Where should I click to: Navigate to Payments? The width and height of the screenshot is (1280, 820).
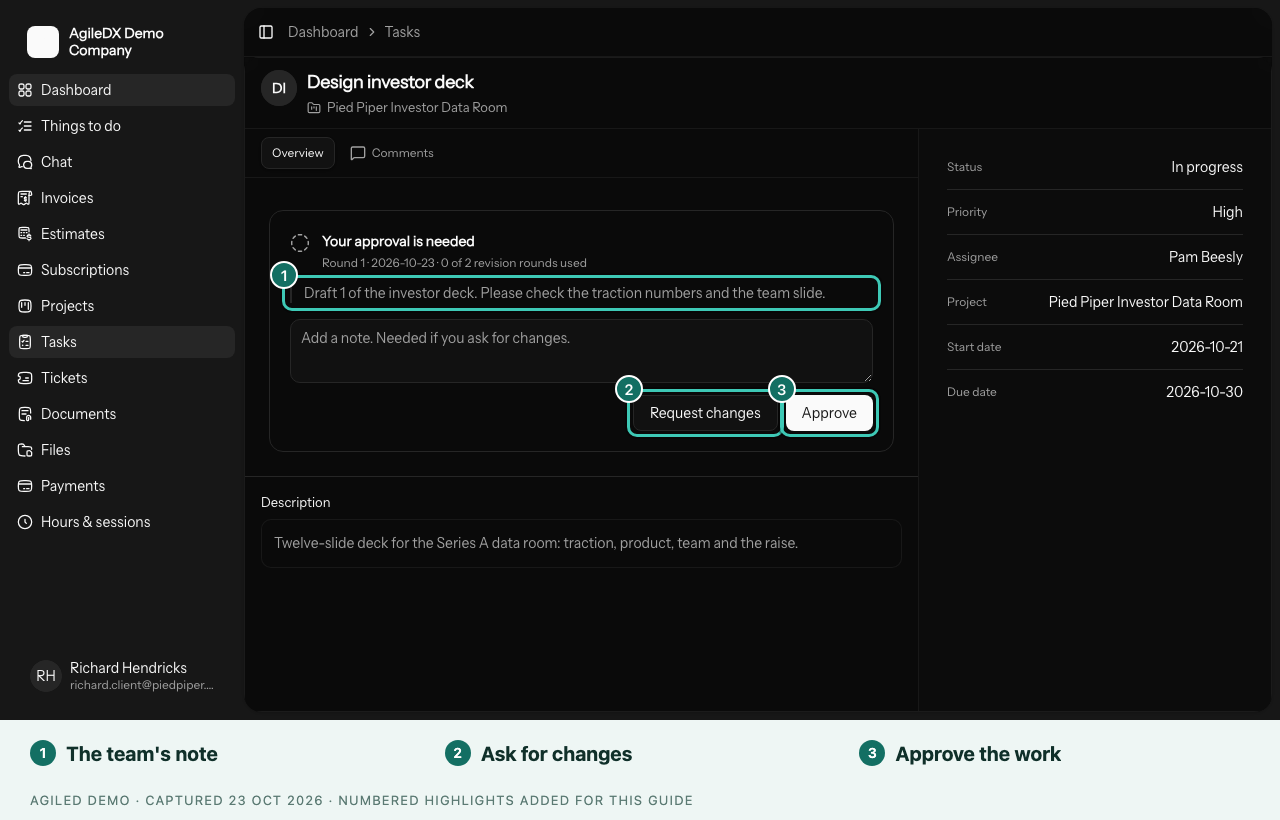(x=122, y=486)
